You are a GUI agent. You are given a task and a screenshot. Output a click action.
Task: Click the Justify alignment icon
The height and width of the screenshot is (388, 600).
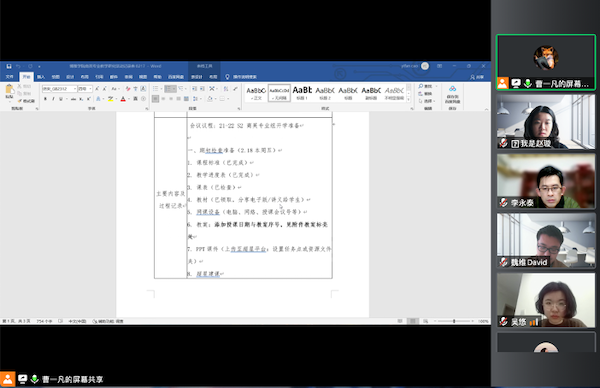pos(179,99)
